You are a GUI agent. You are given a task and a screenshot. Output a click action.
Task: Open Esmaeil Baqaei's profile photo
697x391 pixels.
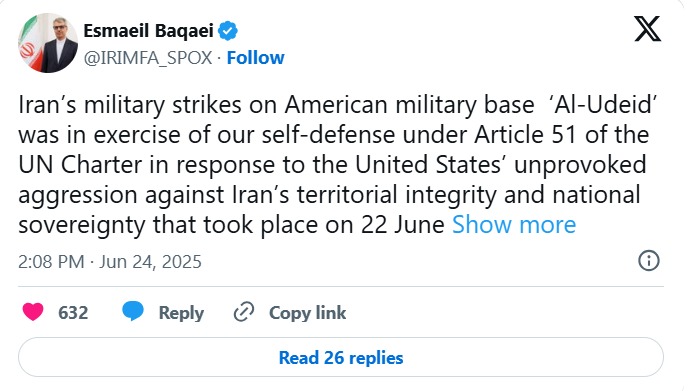(48, 43)
